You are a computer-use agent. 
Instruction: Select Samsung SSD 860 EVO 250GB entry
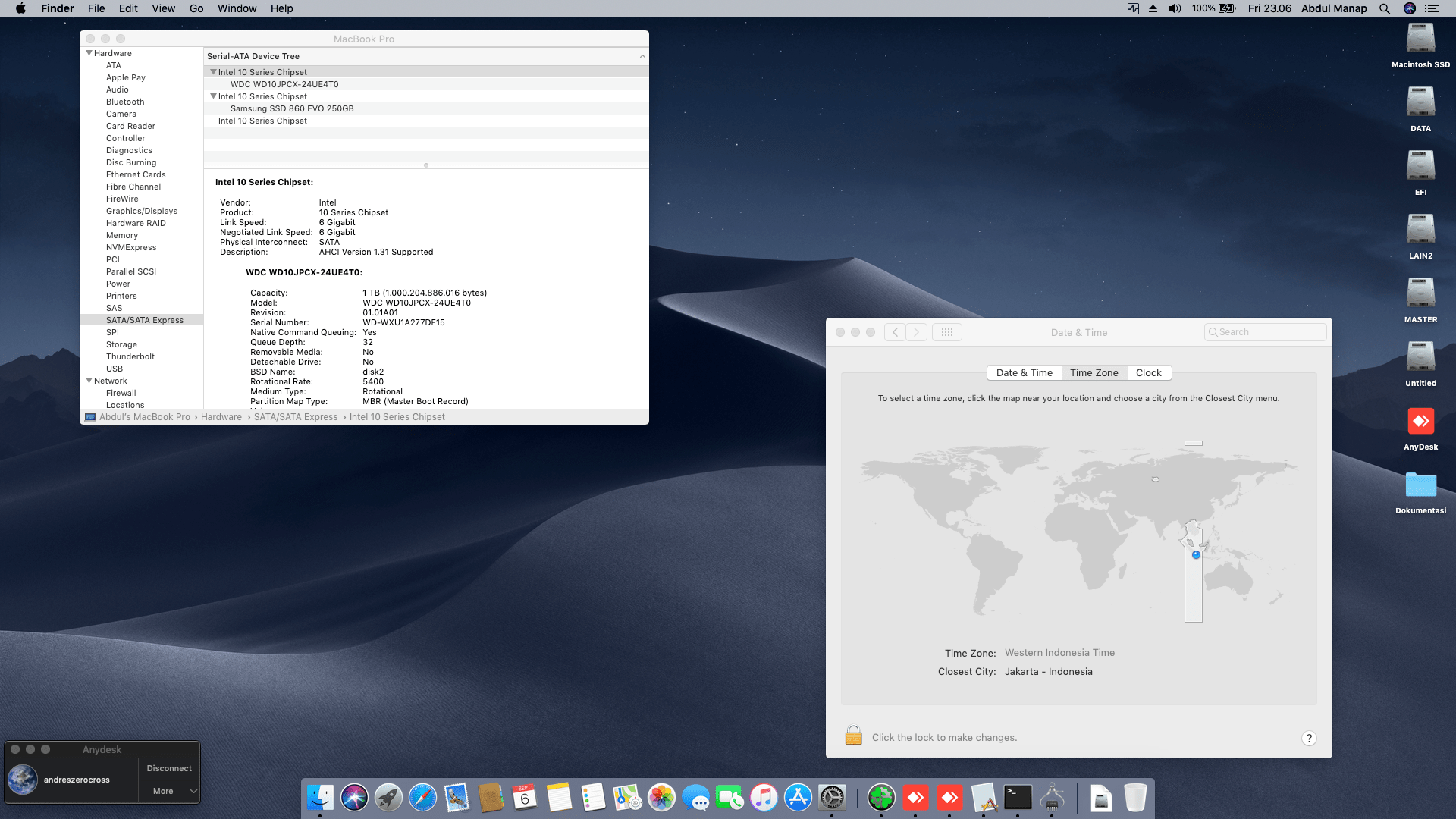pyautogui.click(x=292, y=108)
